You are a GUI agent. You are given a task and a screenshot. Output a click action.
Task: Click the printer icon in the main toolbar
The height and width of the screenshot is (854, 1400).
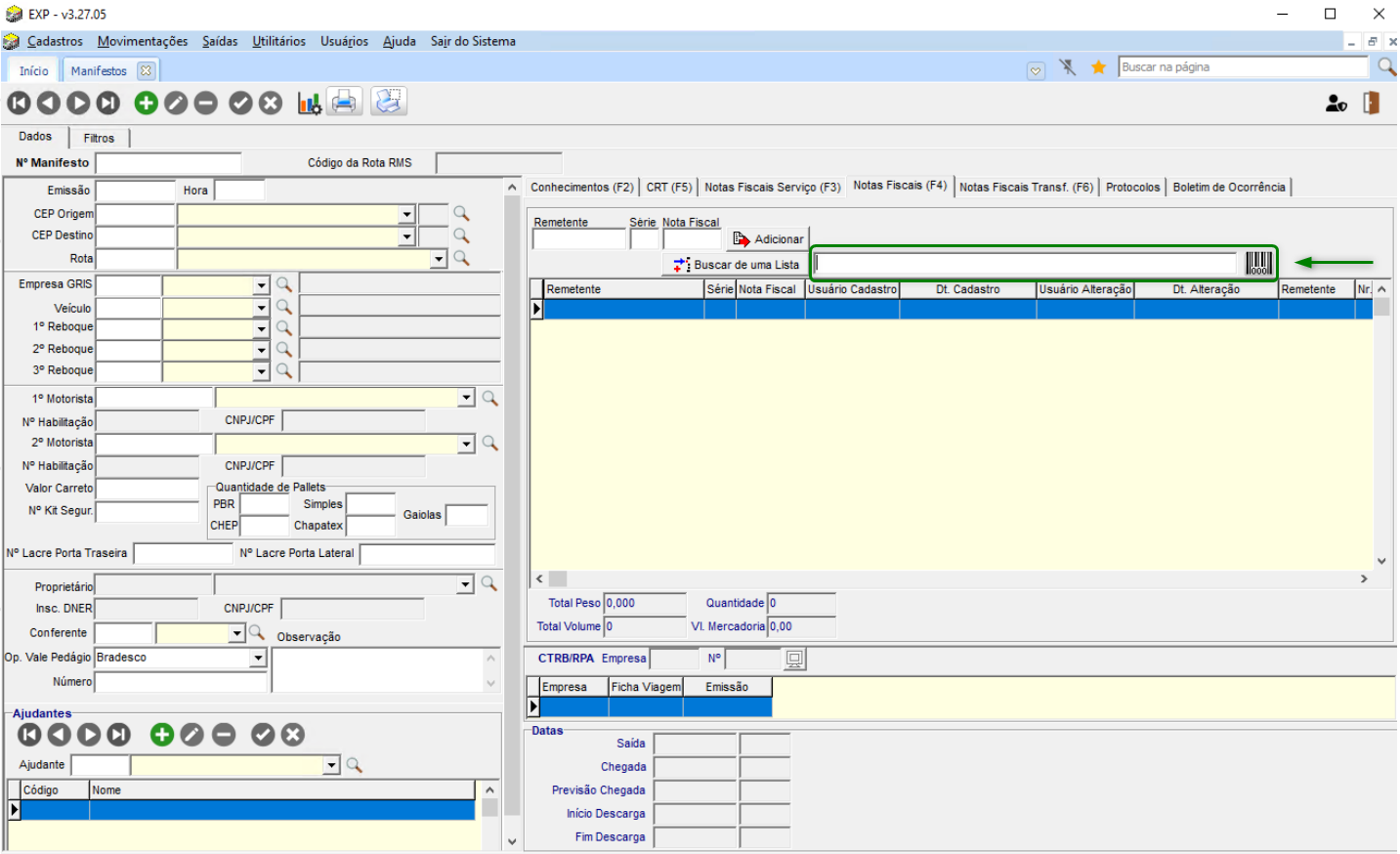344,102
